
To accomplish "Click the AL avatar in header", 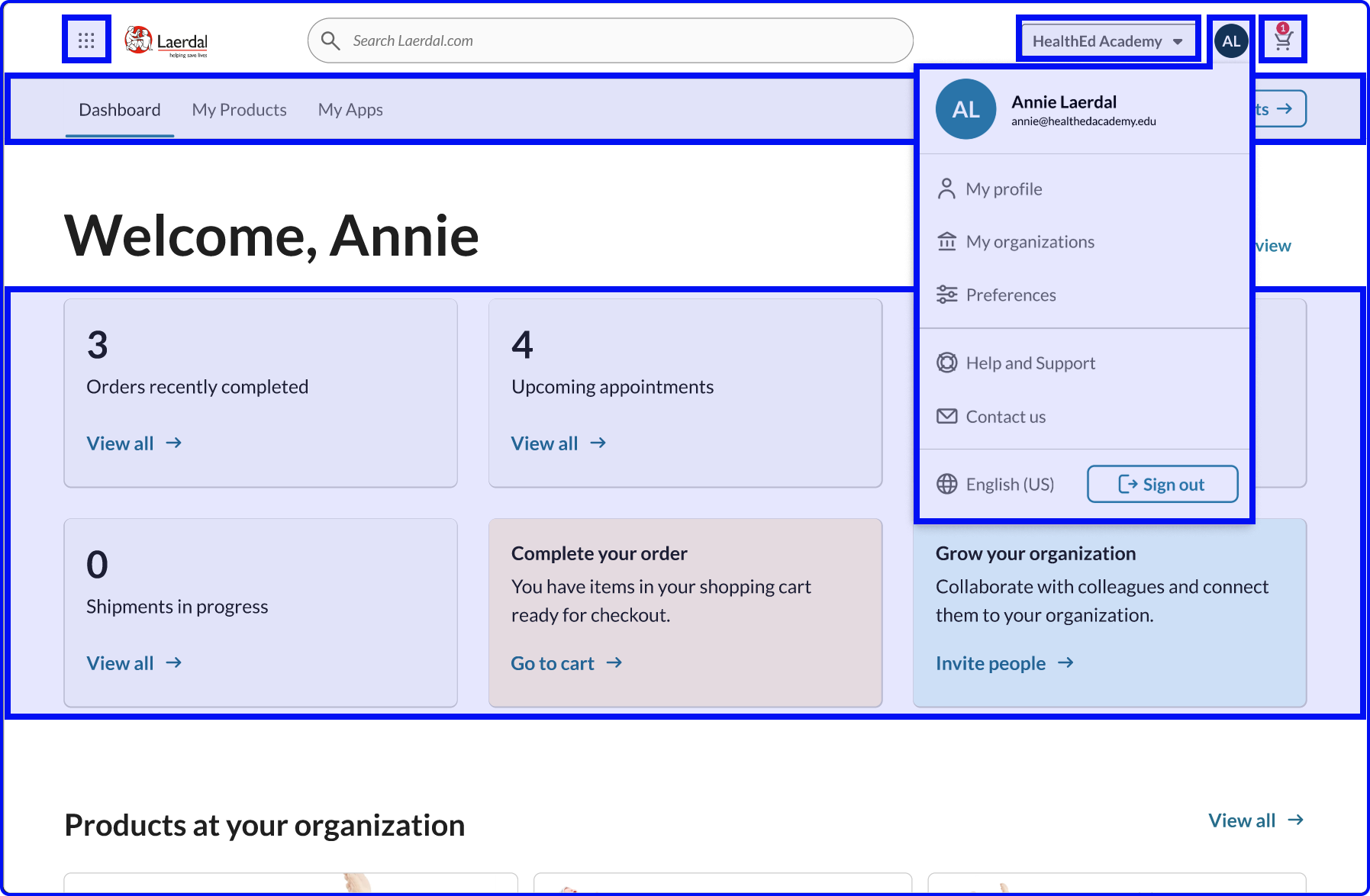I will tap(1230, 41).
